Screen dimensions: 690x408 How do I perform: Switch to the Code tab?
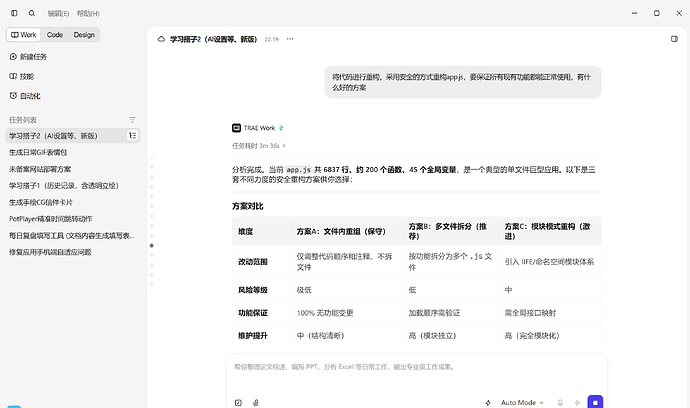coord(55,35)
